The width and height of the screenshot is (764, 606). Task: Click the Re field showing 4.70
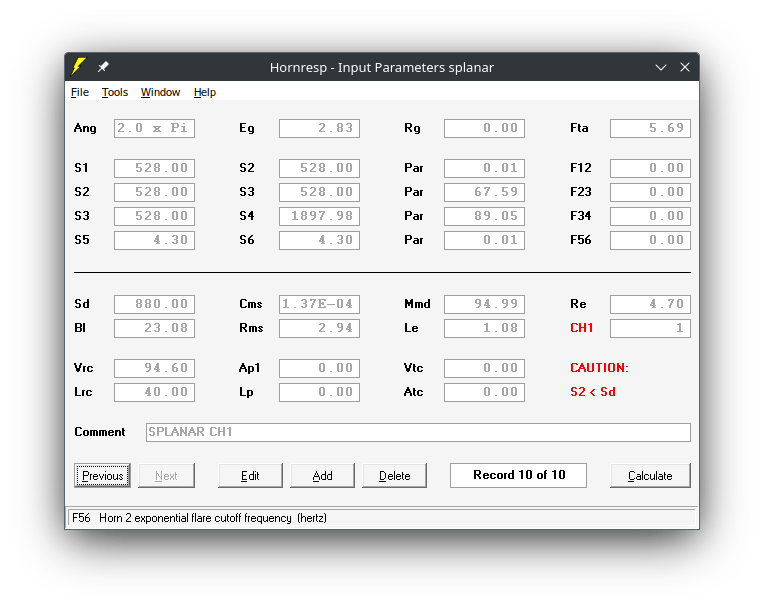[650, 304]
